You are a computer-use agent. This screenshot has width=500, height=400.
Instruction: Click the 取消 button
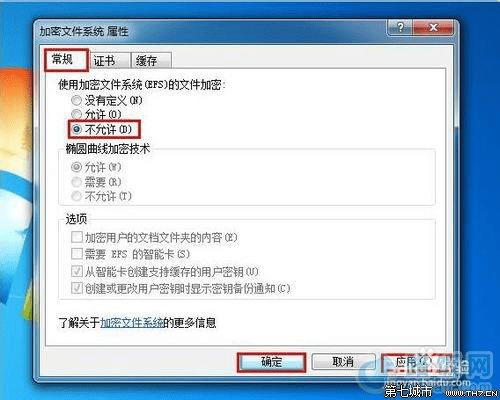pos(343,362)
